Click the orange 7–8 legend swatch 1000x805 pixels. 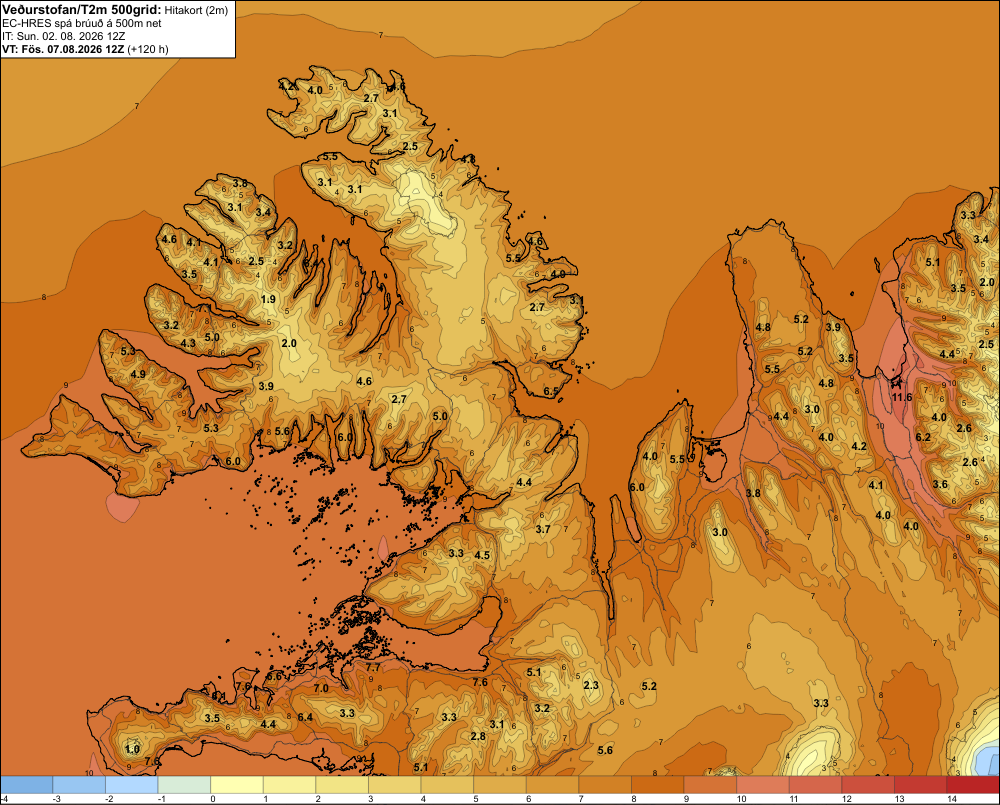605,785
